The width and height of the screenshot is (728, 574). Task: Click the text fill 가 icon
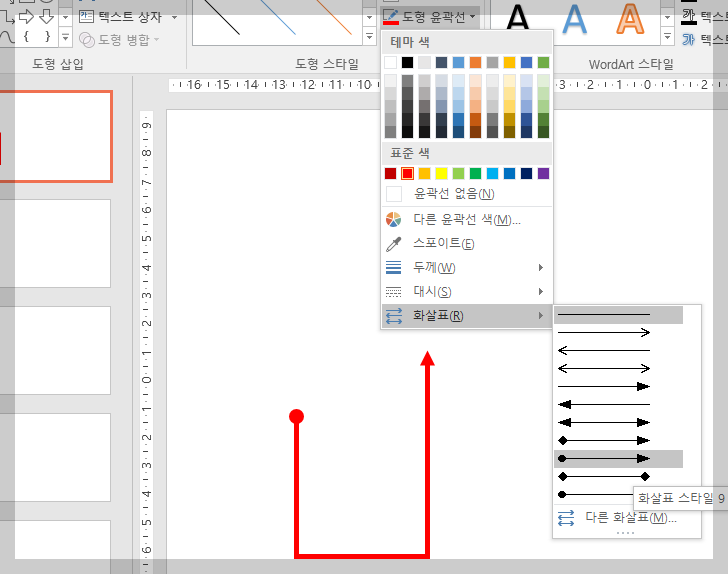point(689,17)
